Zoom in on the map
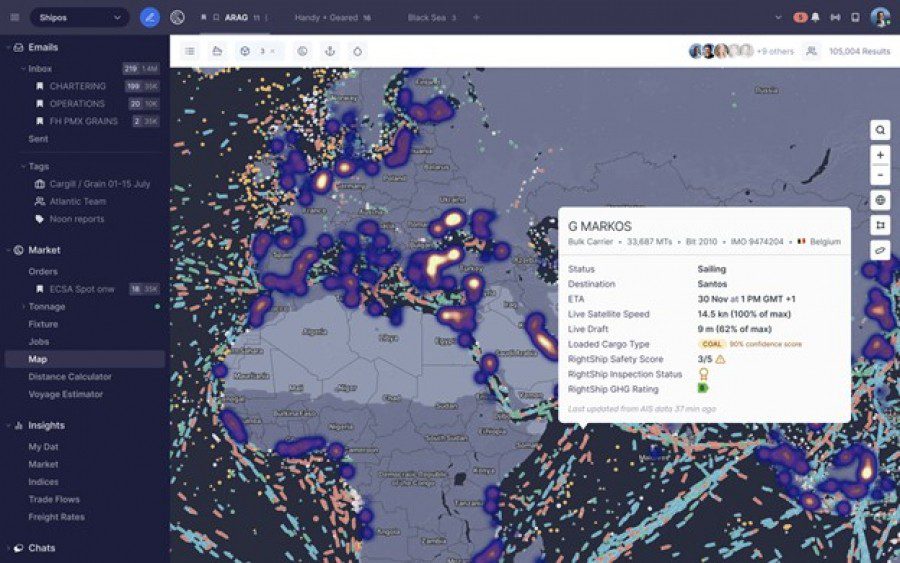Screen dimensions: 900x563 click(x=880, y=156)
